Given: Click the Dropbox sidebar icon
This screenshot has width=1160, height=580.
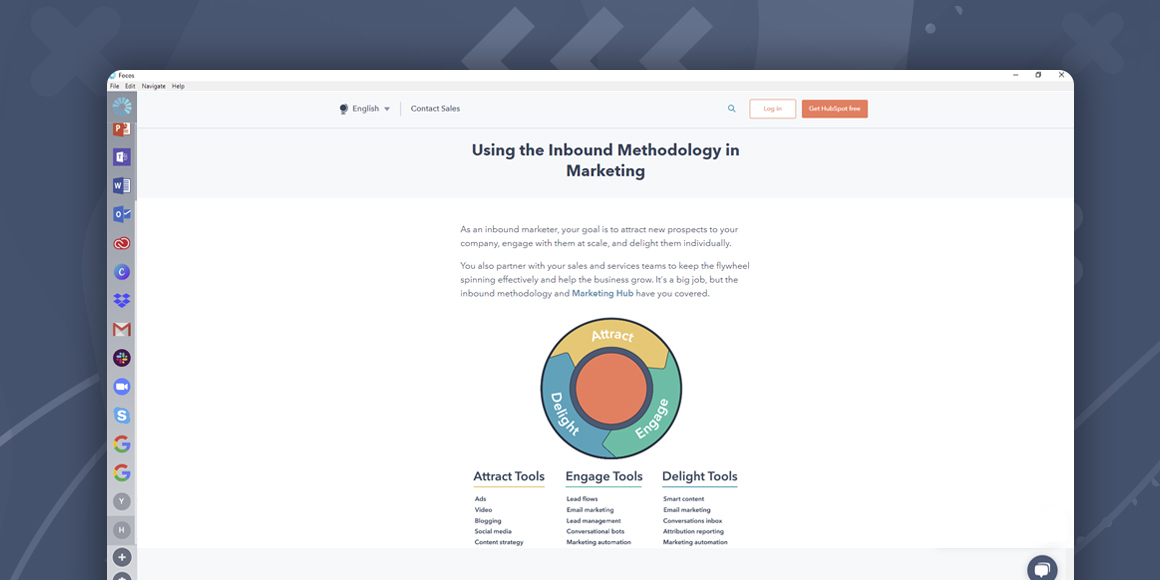Looking at the screenshot, I should pos(120,300).
